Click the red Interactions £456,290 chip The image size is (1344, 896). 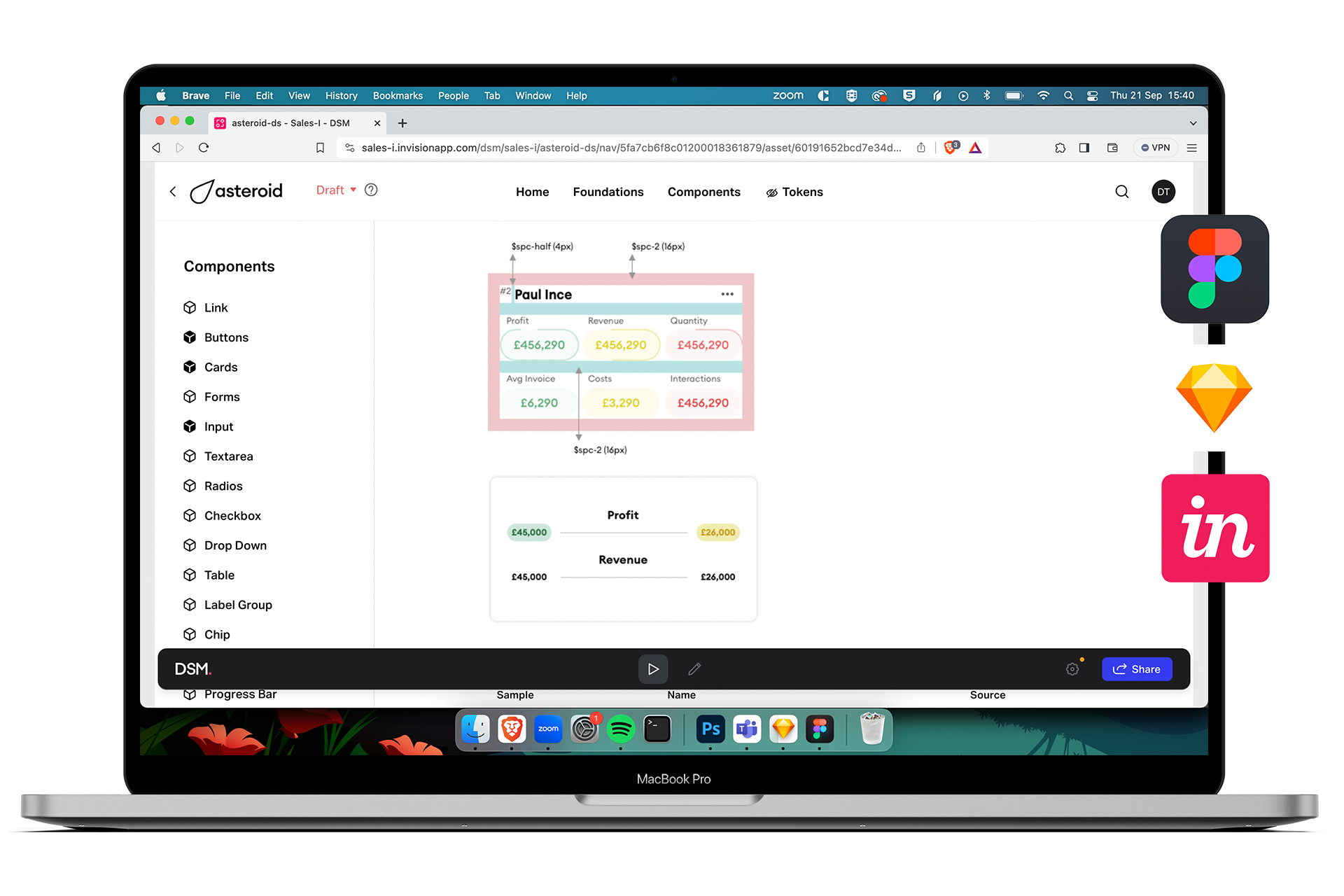tap(703, 403)
